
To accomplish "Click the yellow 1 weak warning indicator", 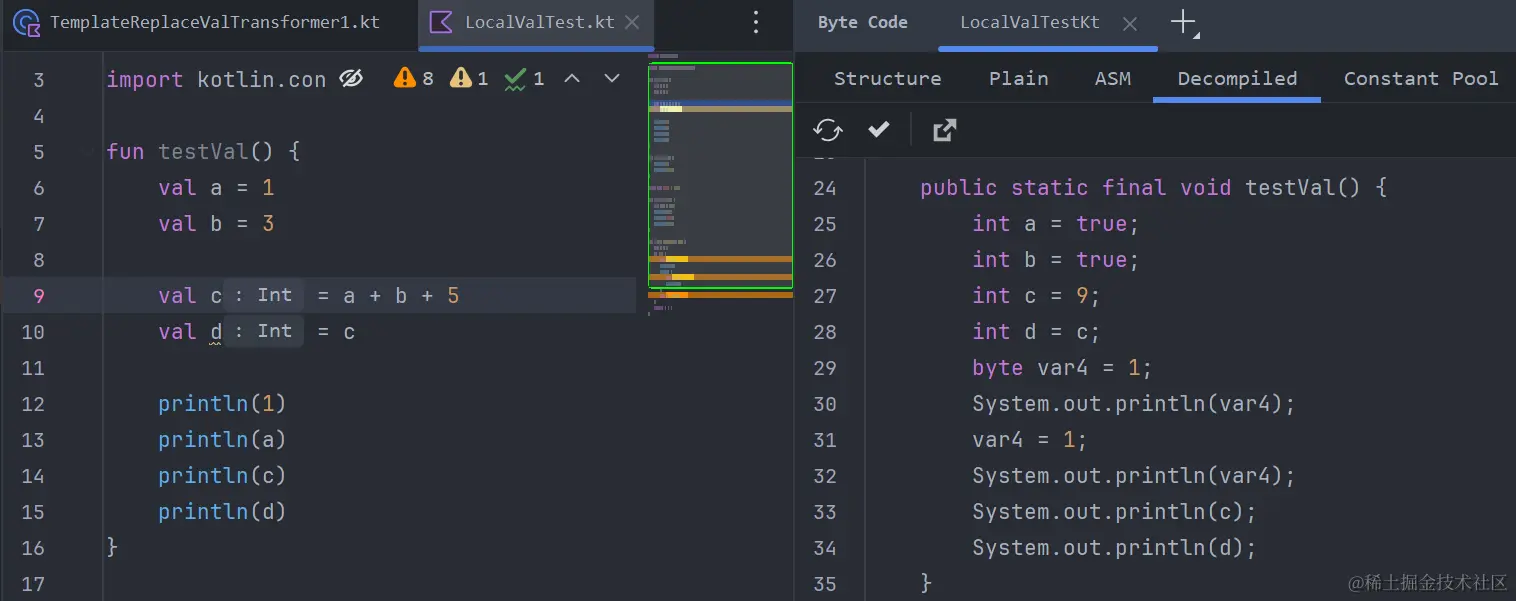I will click(x=469, y=78).
